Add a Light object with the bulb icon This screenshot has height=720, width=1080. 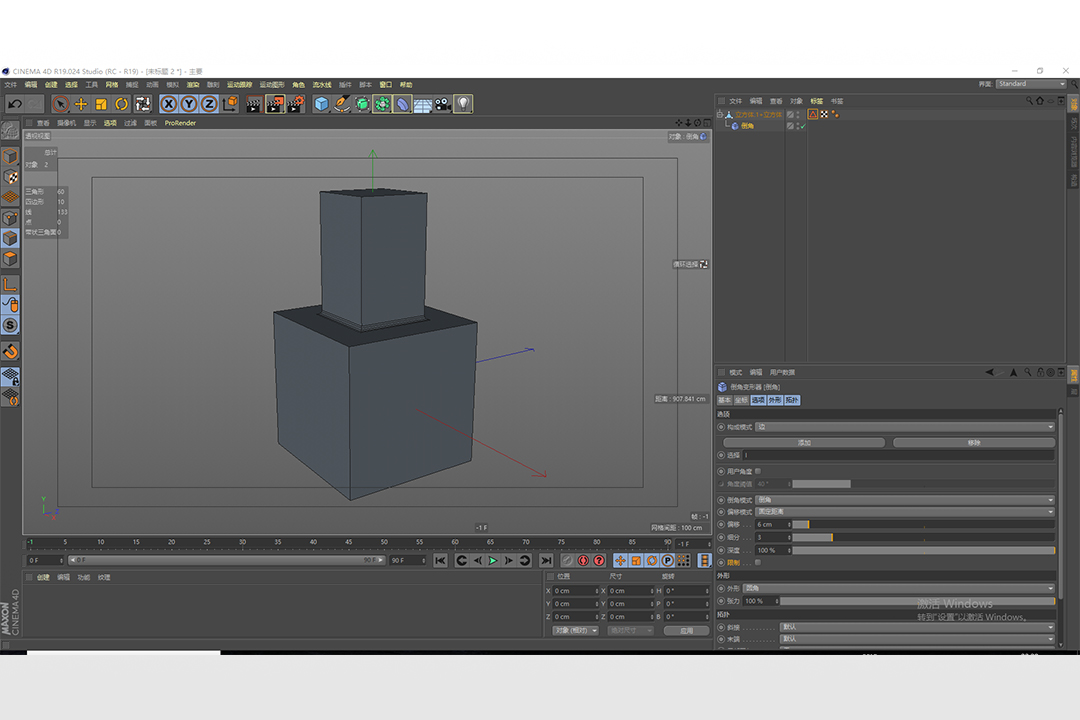click(463, 104)
